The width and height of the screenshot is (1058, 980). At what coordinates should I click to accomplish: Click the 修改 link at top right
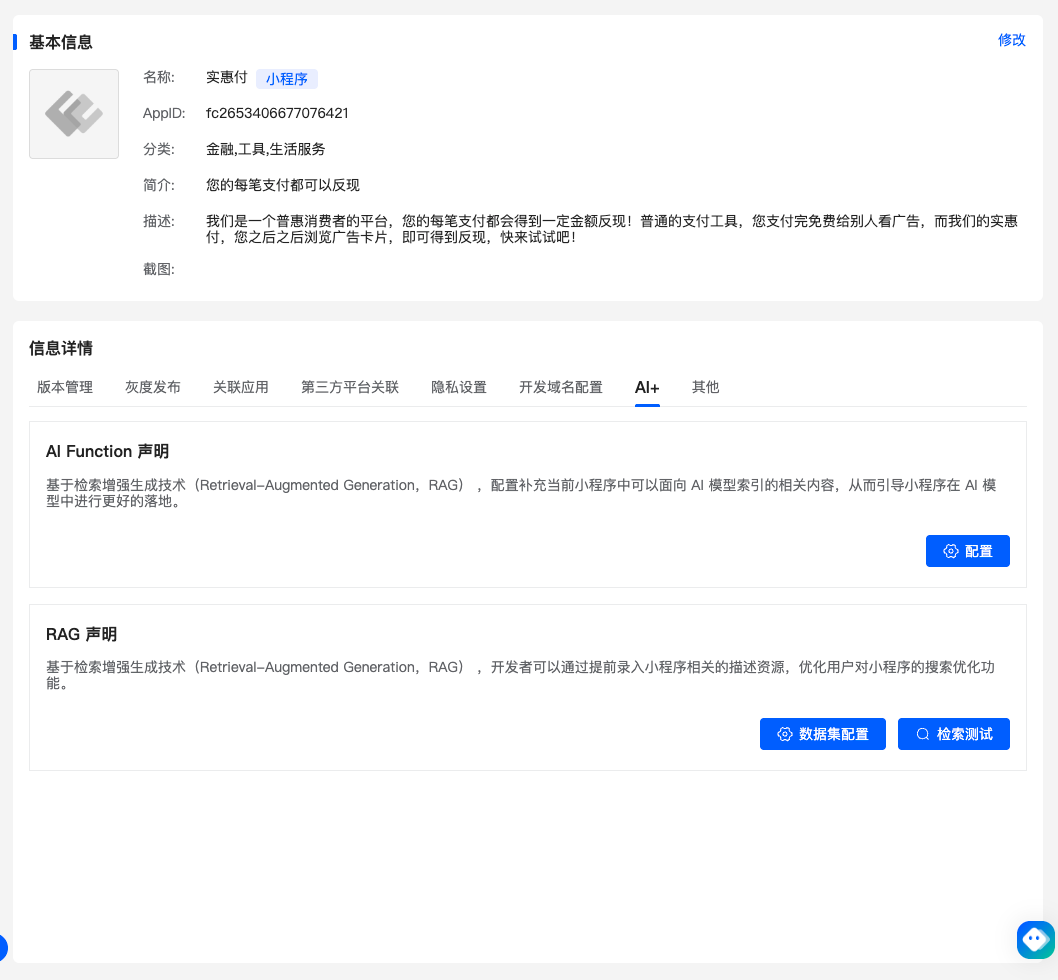tap(1014, 41)
